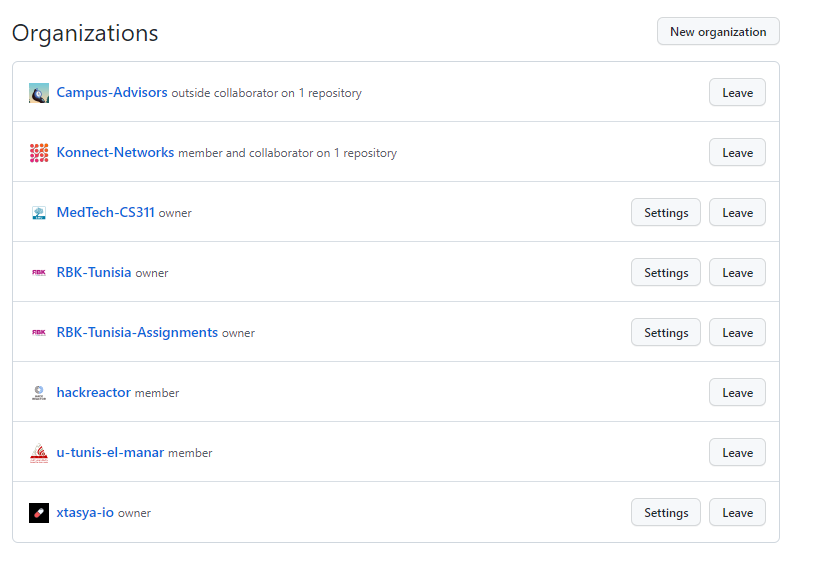823x571 pixels.
Task: Leave the MedTech-CS311 organization
Action: click(x=737, y=212)
